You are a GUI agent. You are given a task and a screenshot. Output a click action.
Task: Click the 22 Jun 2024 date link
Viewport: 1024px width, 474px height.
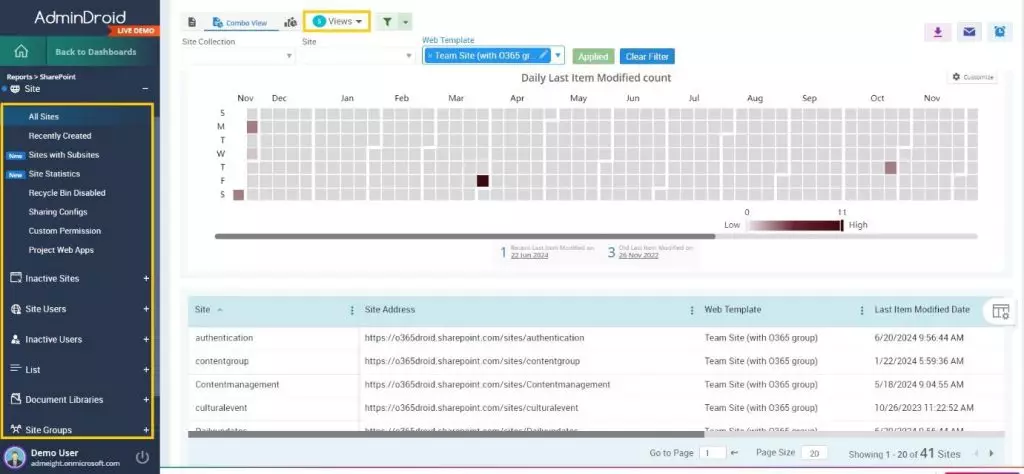pos(530,256)
